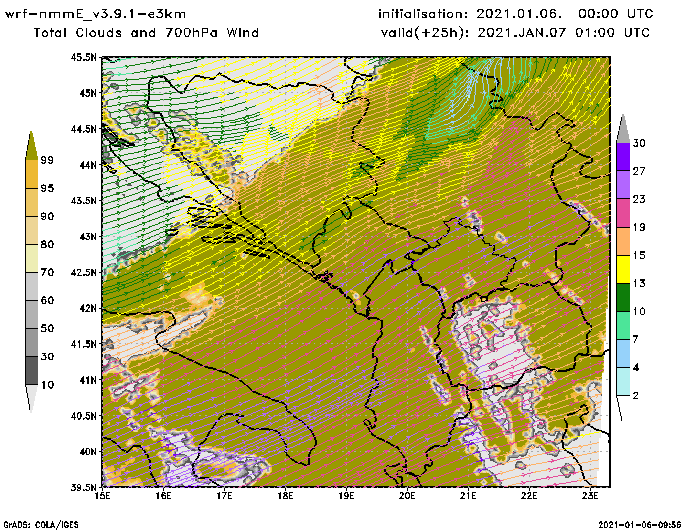Click the '42N' latitude label

pos(88,308)
